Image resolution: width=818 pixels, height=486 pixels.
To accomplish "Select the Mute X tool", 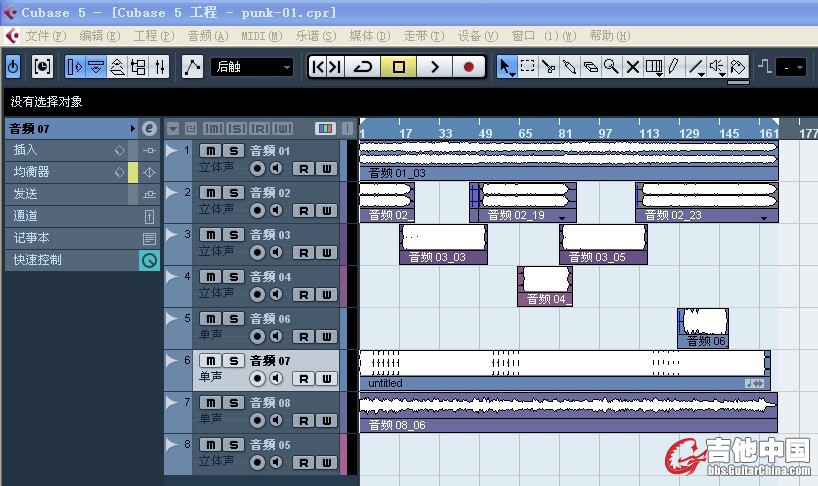I will pyautogui.click(x=632, y=67).
